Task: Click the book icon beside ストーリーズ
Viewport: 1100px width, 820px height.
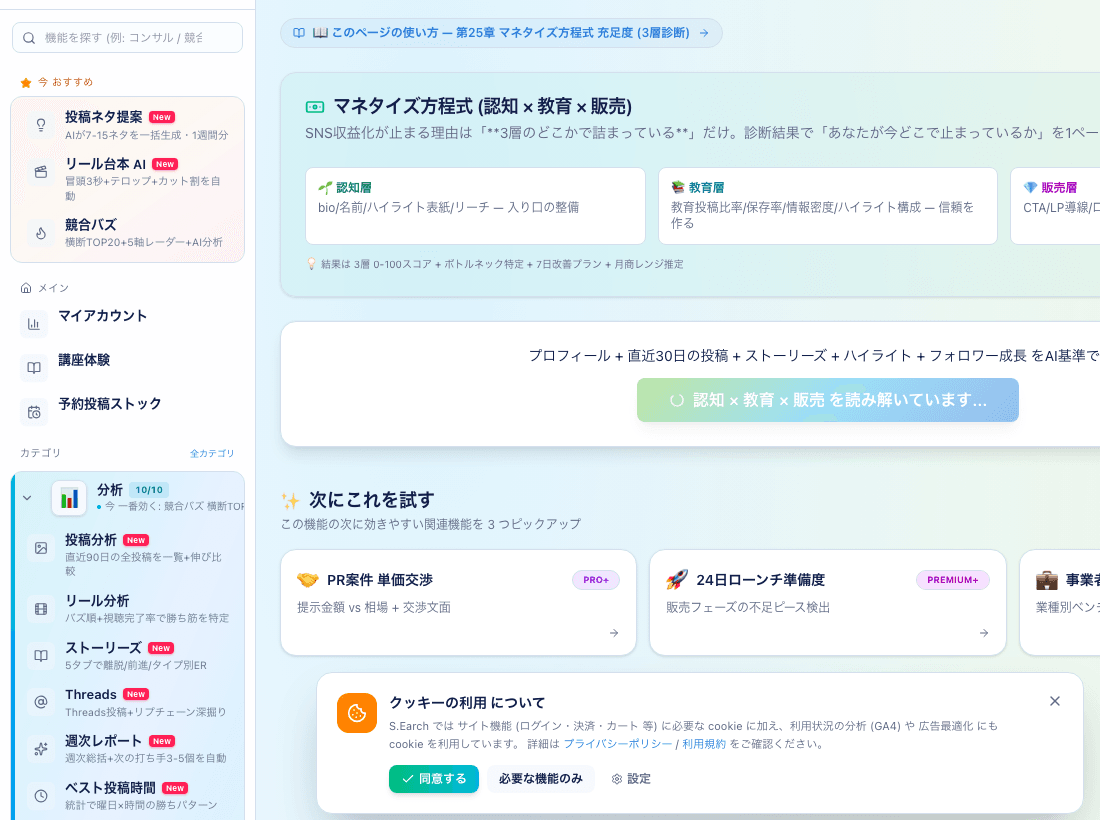Action: [41, 656]
